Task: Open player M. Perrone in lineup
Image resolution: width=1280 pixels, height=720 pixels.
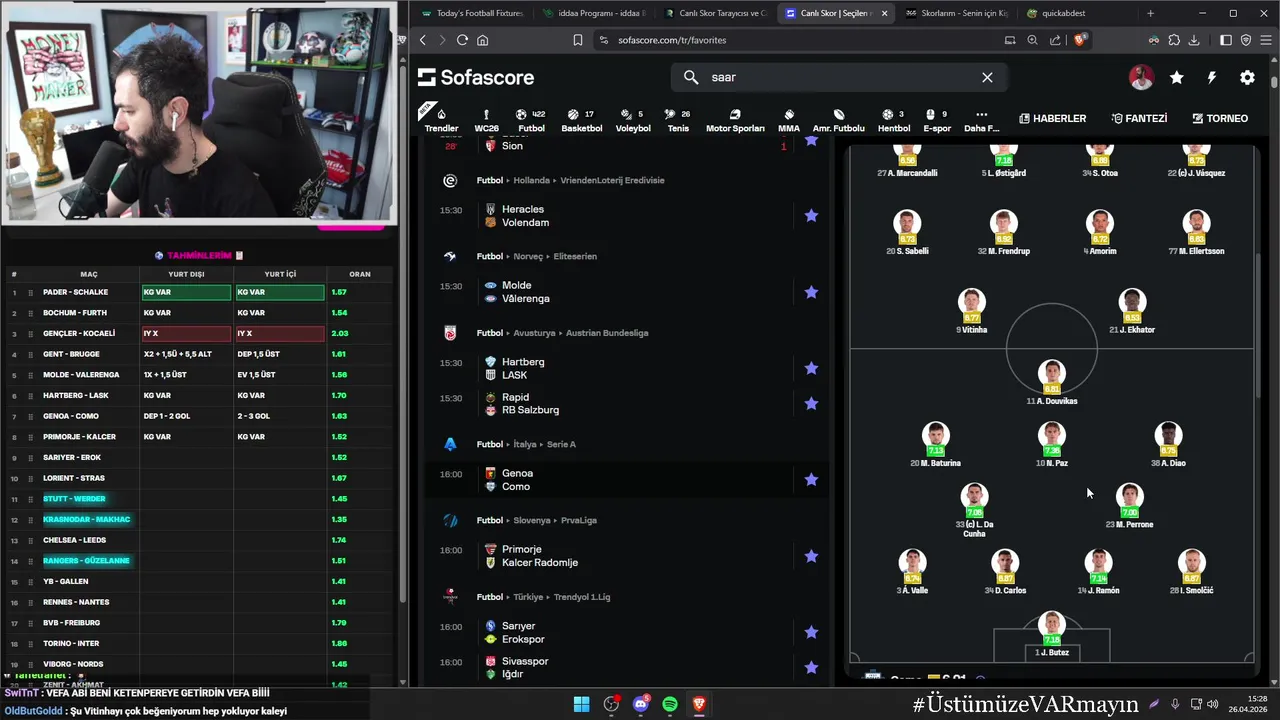Action: click(1129, 506)
